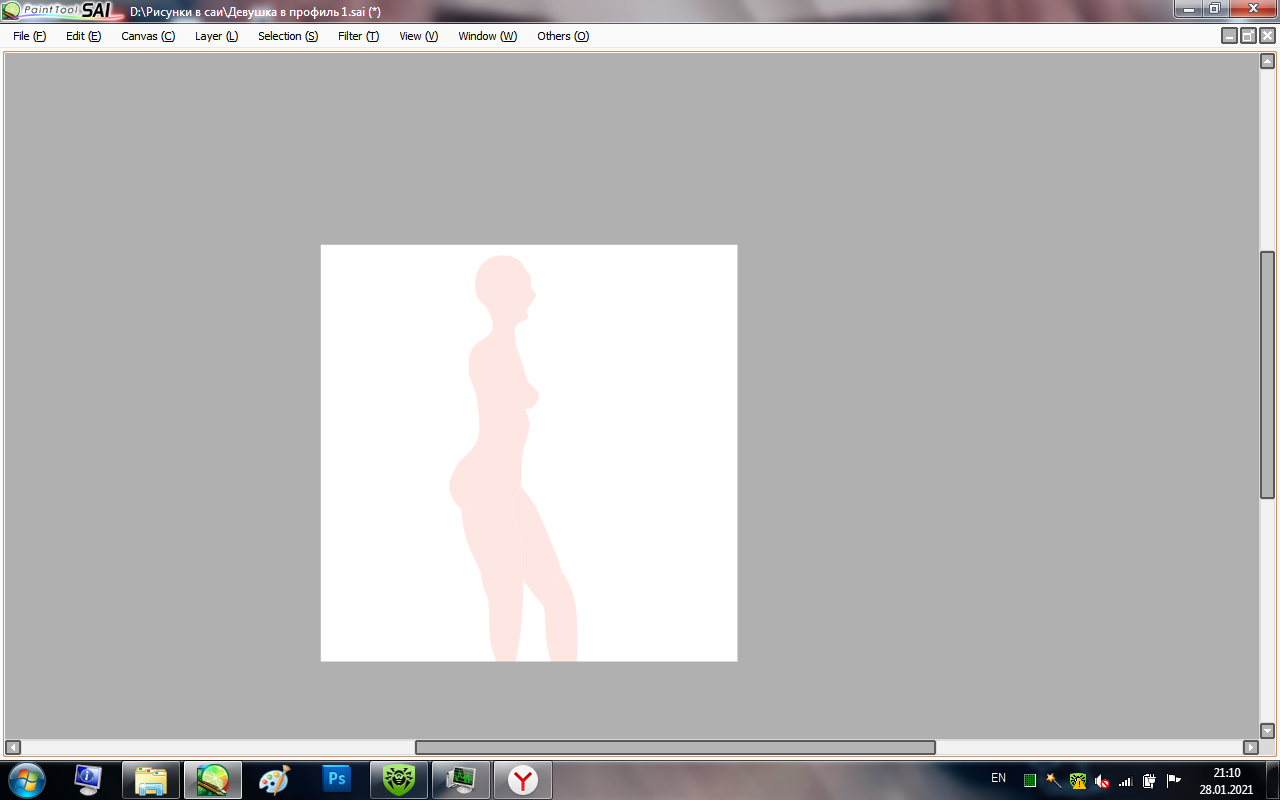Open Windows Explorer from the taskbar

[150, 779]
